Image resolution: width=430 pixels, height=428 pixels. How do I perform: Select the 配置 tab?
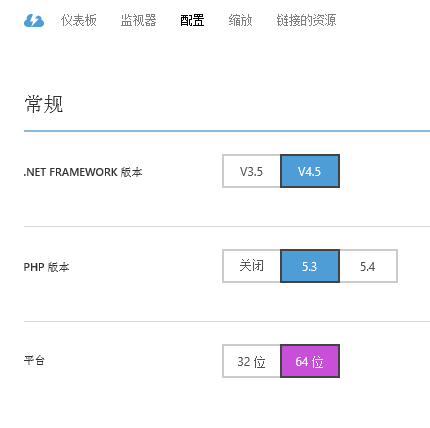point(192,20)
